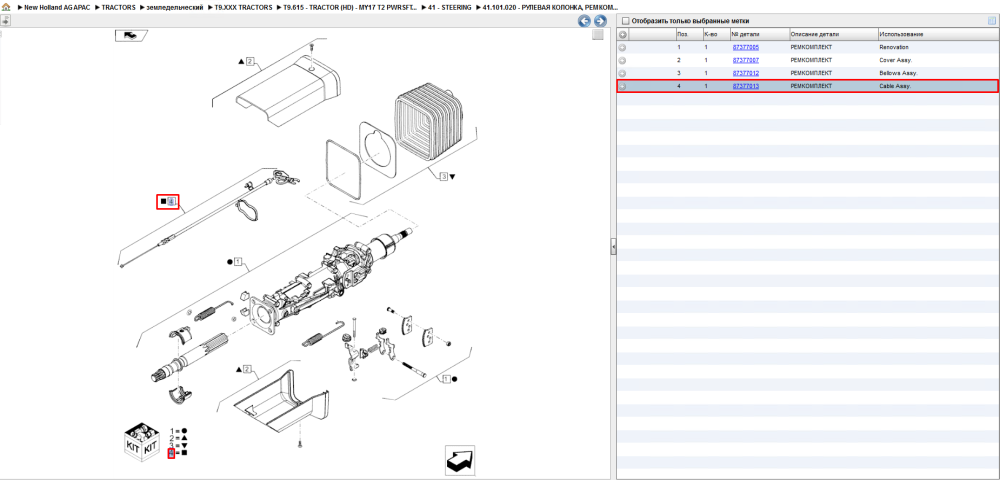This screenshot has width=1000, height=480.
Task: Add Cover Assy. row to selection
Action: tap(623, 60)
